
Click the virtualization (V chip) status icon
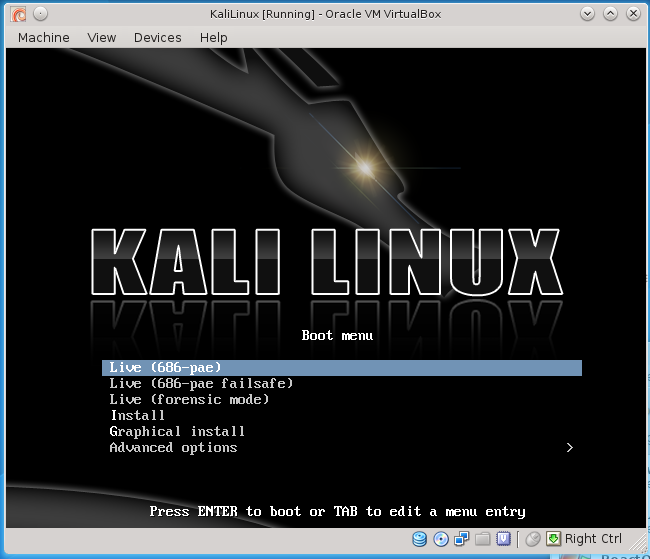coord(503,539)
